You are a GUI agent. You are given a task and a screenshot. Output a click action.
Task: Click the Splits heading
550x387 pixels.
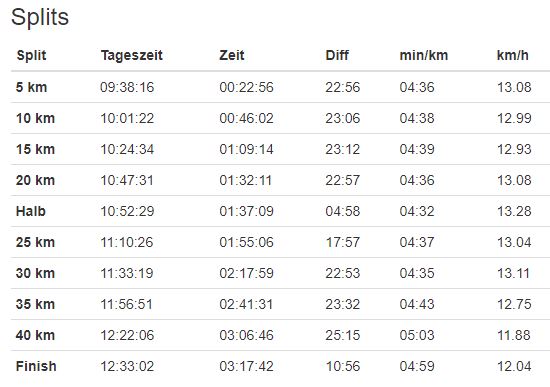40,18
